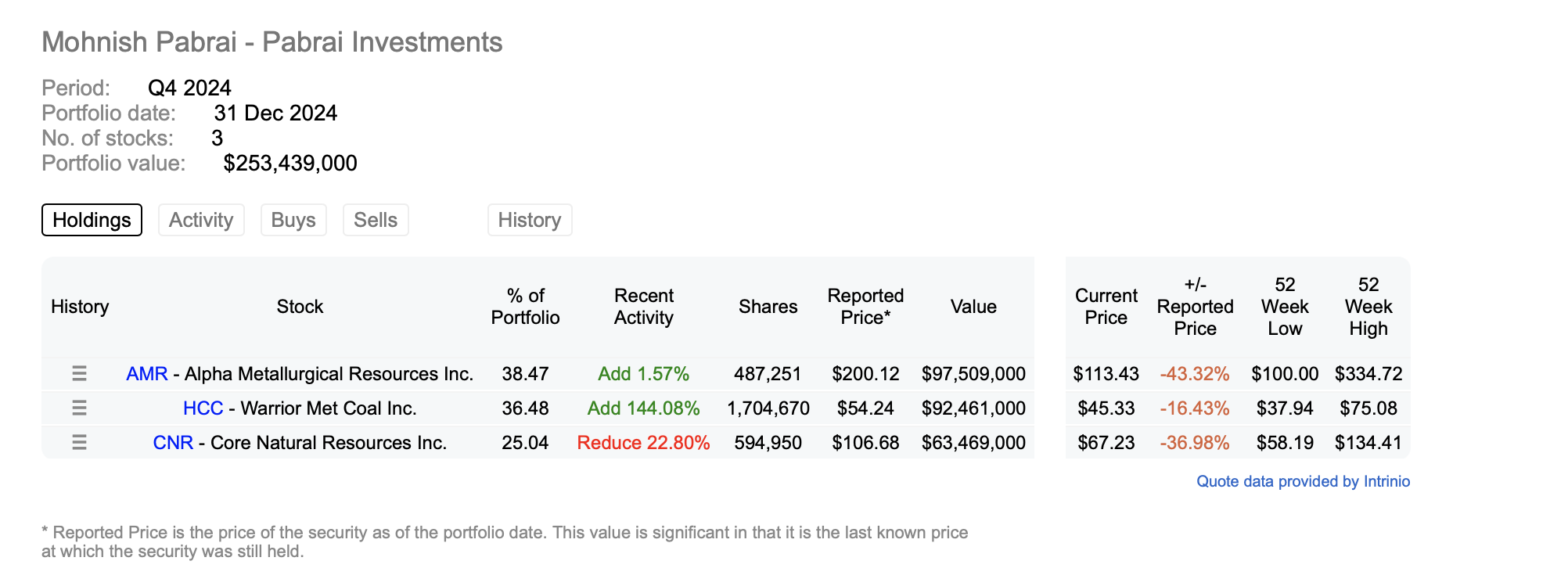Open the AMR ticker link

tap(147, 374)
